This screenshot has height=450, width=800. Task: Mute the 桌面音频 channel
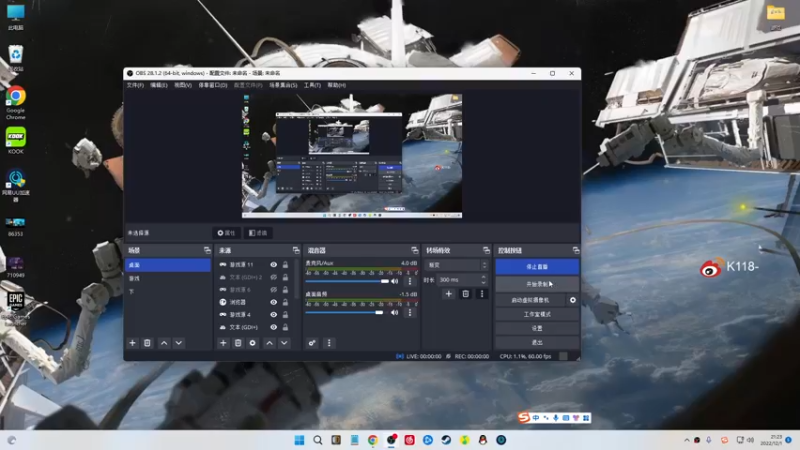click(x=394, y=312)
